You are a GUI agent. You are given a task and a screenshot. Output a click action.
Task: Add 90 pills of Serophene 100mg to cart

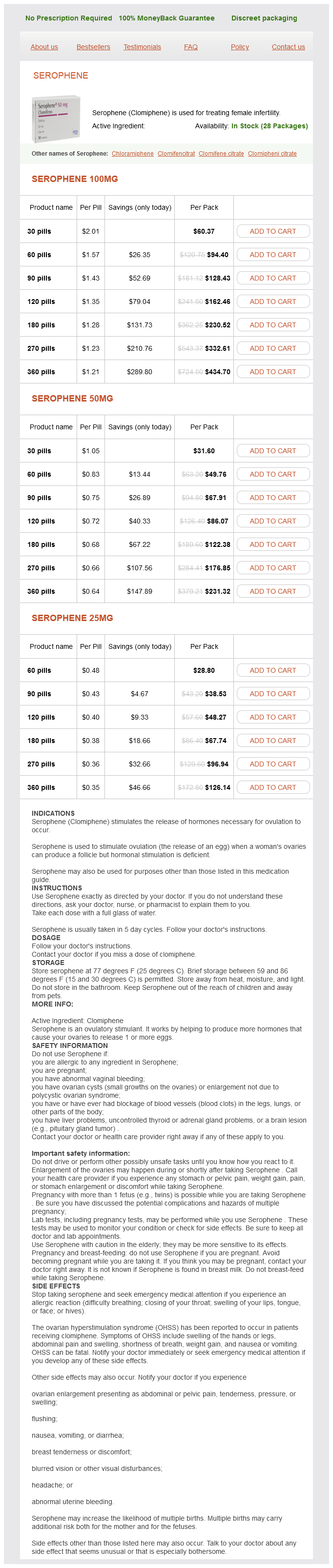(x=273, y=278)
